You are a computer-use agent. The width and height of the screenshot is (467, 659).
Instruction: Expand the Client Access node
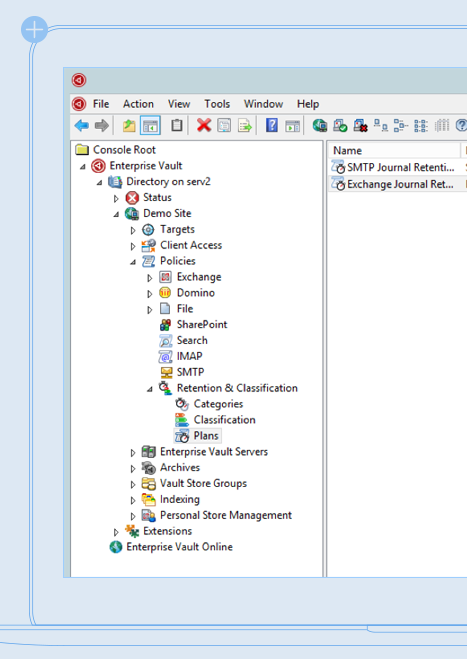coord(133,246)
